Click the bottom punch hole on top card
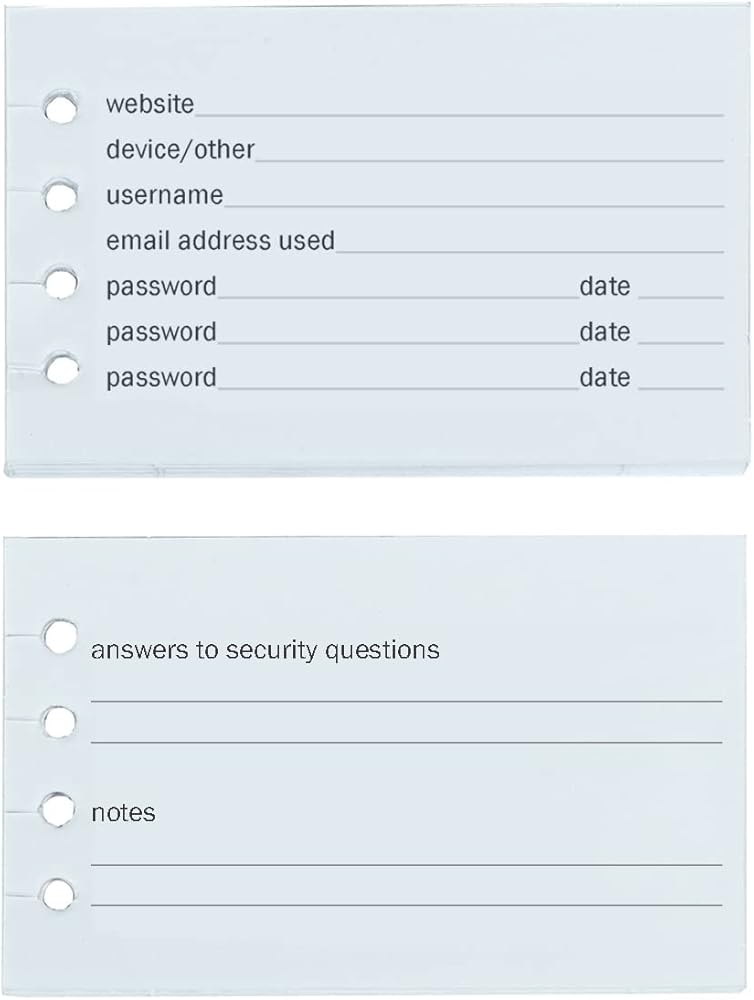The image size is (754, 1000). tap(62, 370)
